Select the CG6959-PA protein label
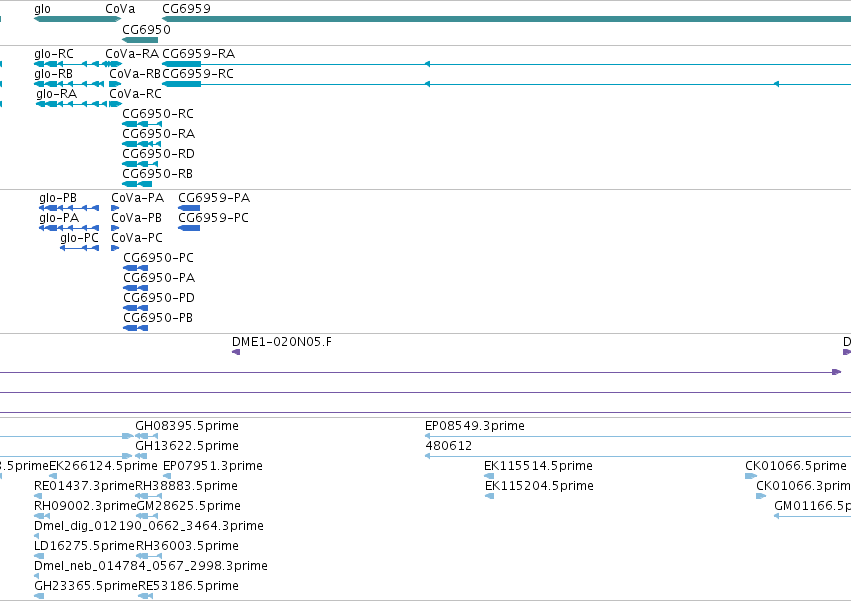Image resolution: width=851 pixels, height=601 pixels. 214,198
